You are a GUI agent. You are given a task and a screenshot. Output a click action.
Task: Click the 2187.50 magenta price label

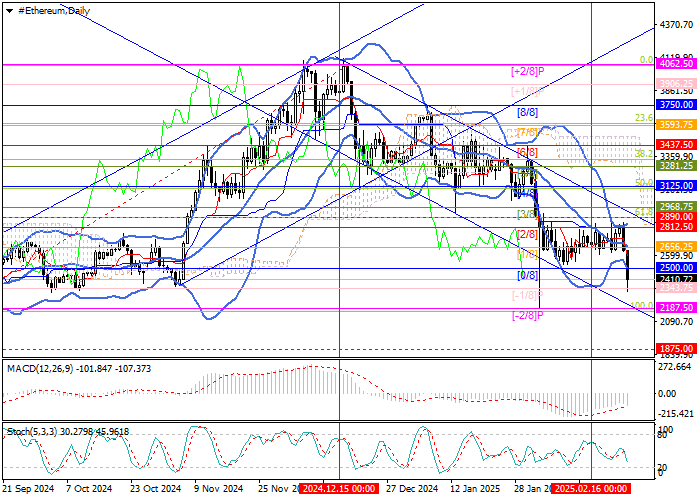click(677, 309)
